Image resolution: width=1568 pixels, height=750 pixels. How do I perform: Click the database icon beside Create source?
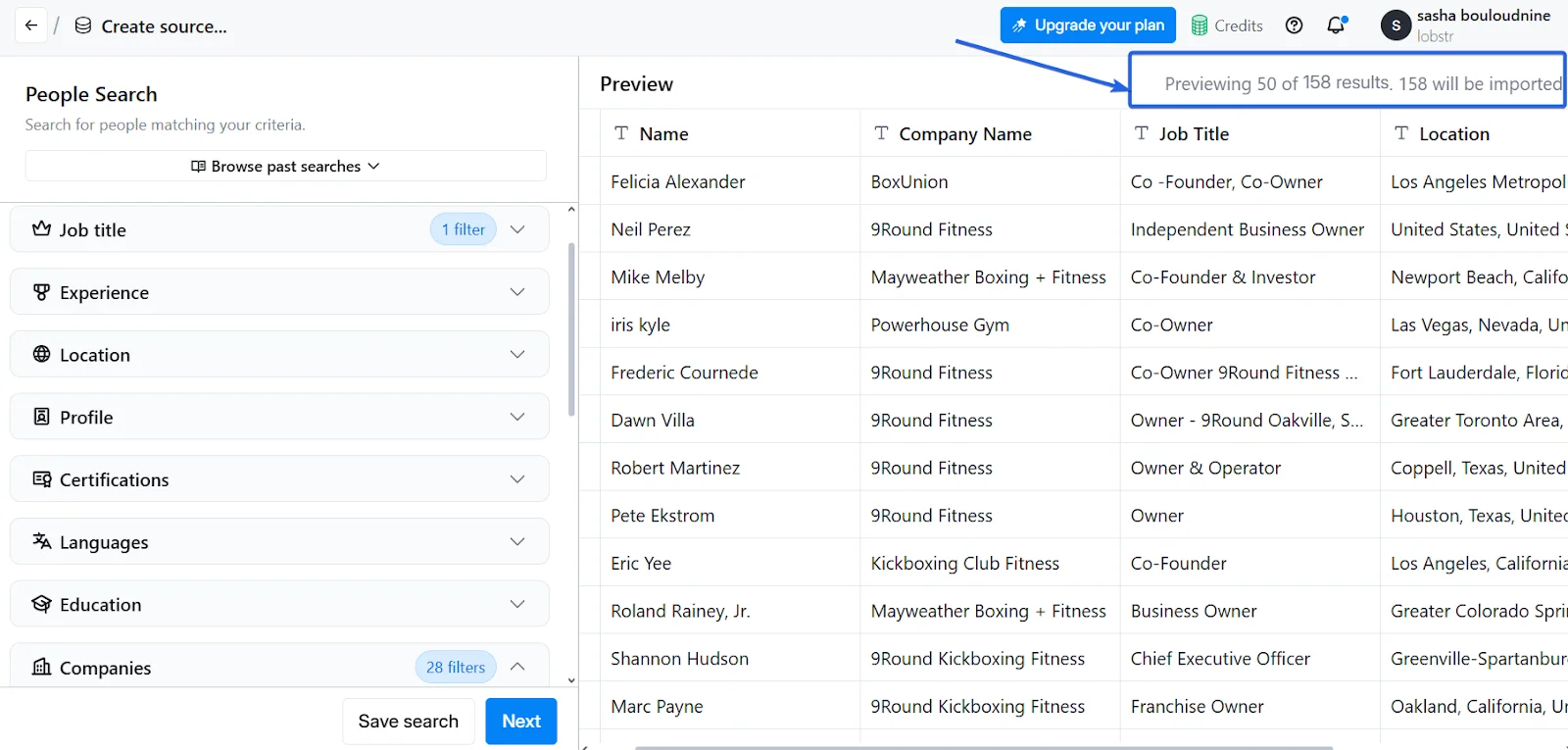click(83, 25)
